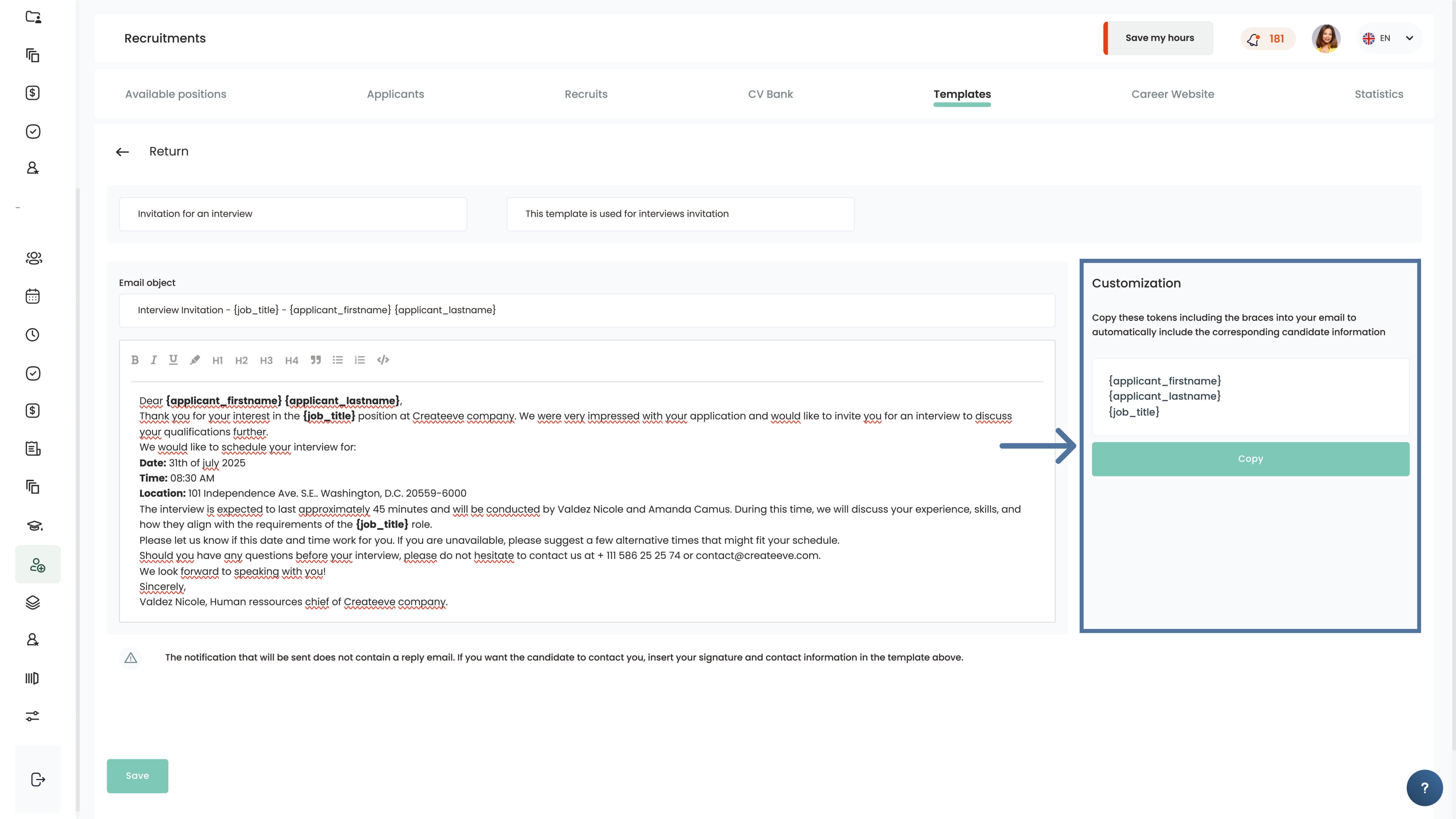This screenshot has width=1456, height=819.
Task: Open notifications bell showing 181
Action: (x=1267, y=39)
